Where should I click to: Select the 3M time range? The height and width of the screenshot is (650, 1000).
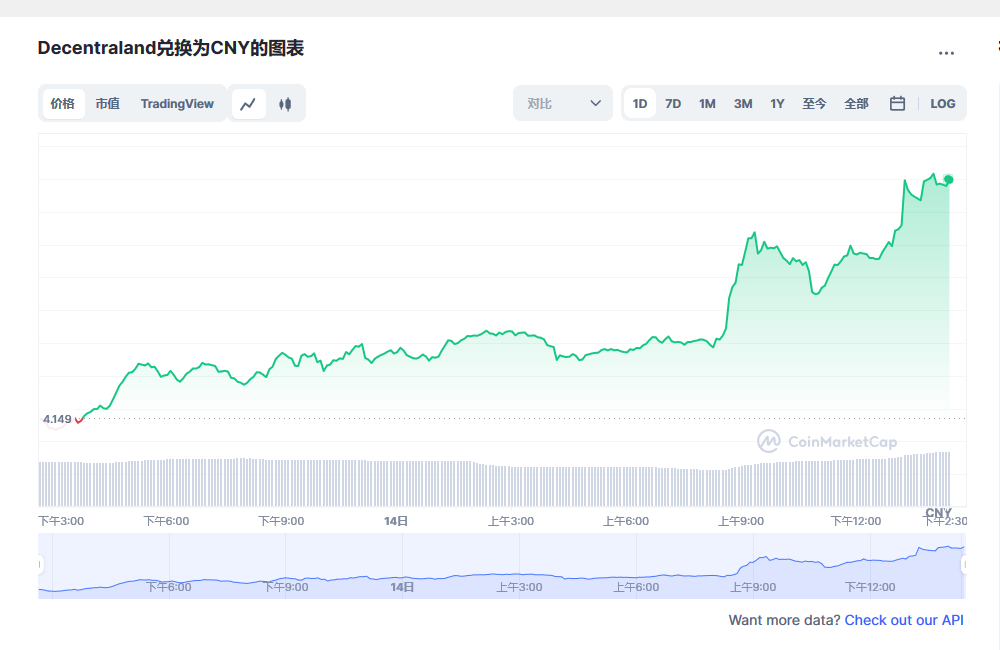(743, 103)
